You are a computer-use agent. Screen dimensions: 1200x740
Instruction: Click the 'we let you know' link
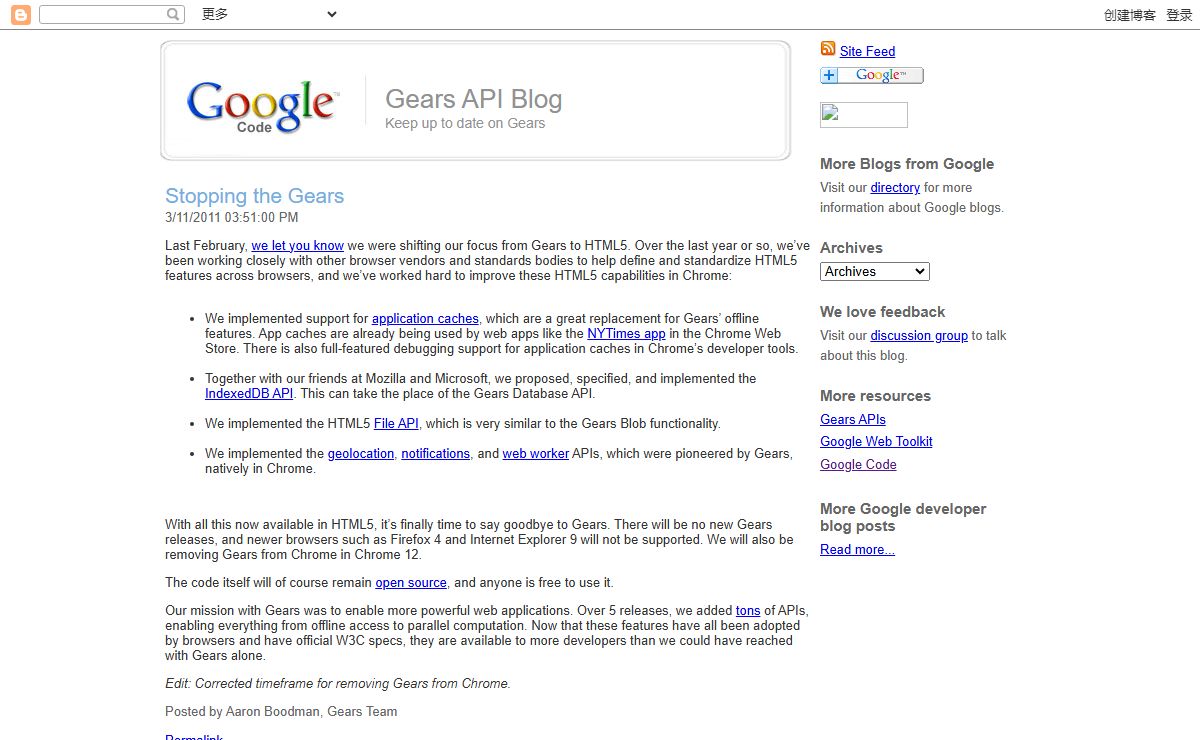(297, 245)
